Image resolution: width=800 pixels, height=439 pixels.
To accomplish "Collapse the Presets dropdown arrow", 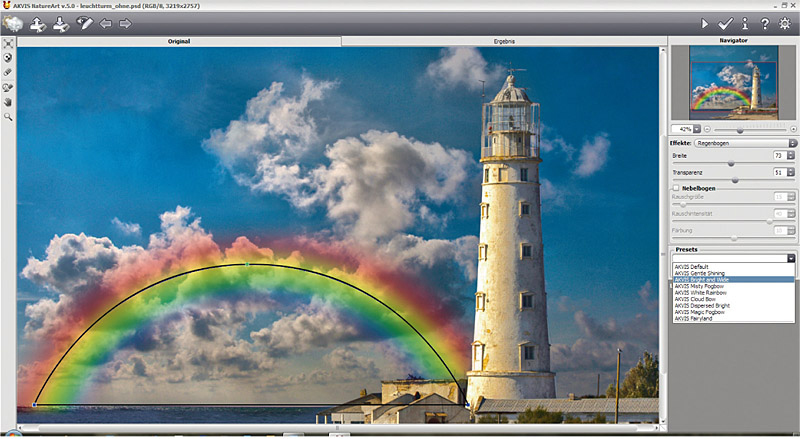I will 791,258.
